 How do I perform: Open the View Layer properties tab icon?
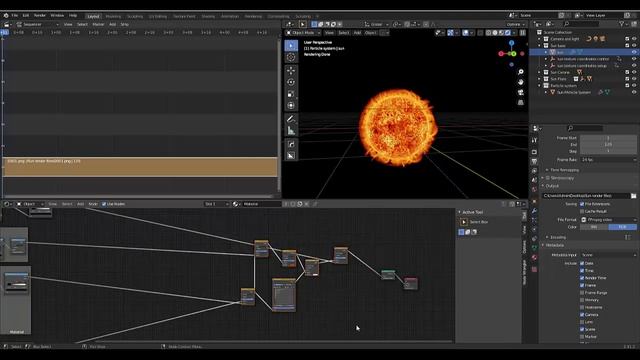pyautogui.click(x=534, y=171)
